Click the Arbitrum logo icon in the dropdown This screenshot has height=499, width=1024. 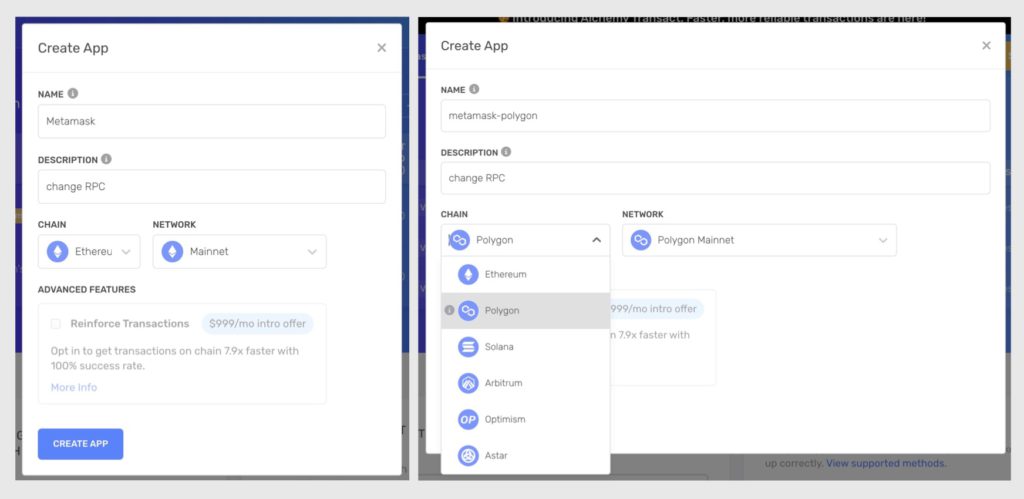[468, 383]
